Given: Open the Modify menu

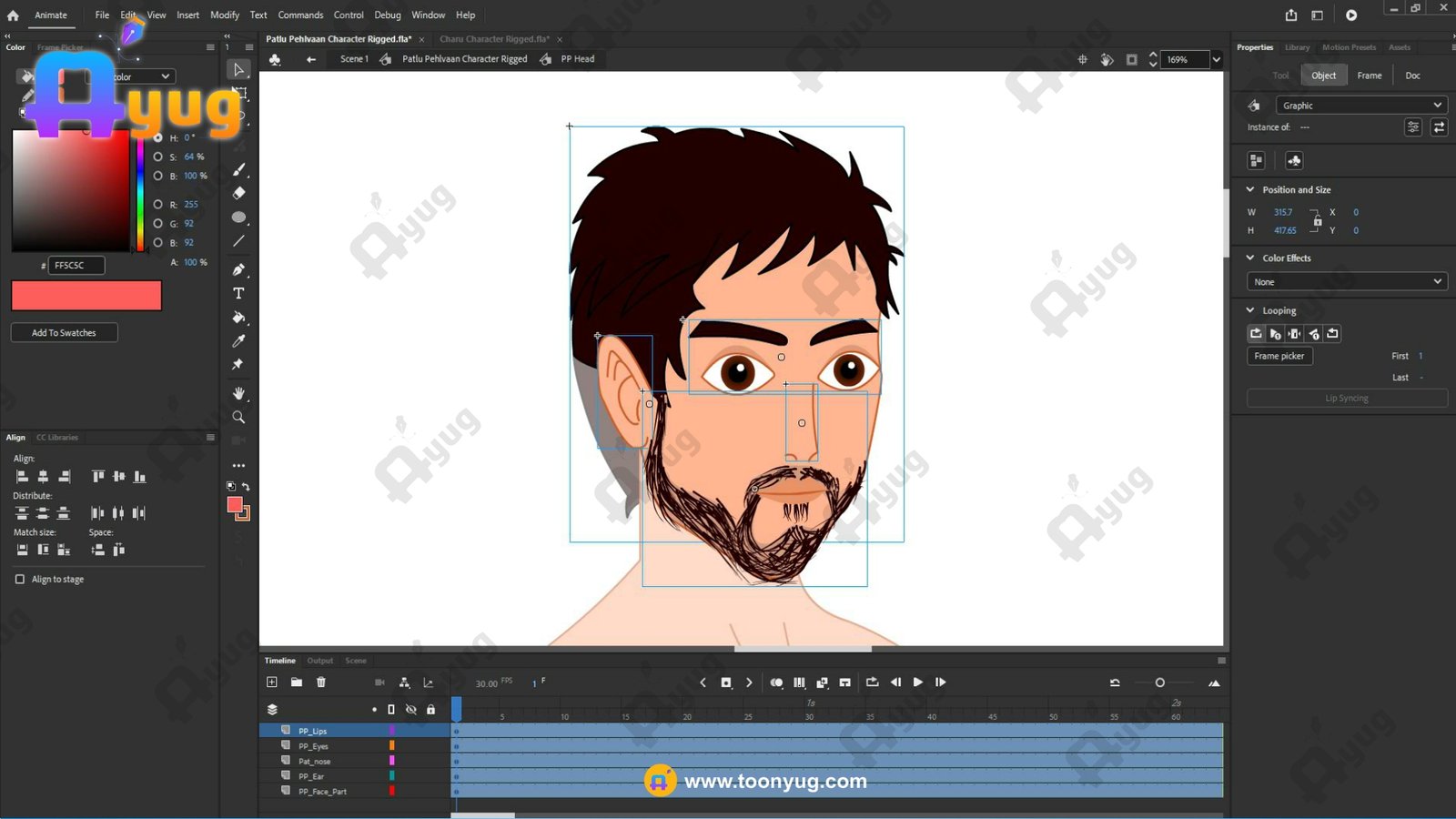Looking at the screenshot, I should coord(225,15).
